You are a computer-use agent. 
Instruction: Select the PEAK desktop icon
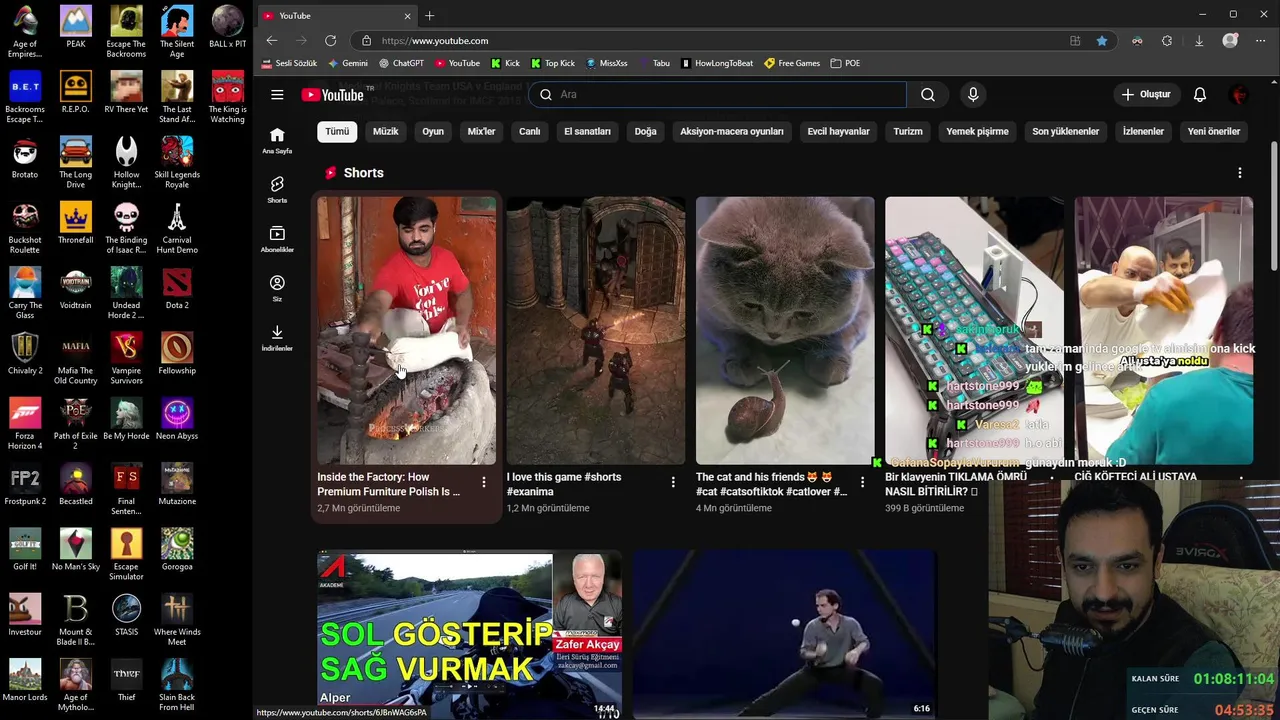pyautogui.click(x=76, y=27)
